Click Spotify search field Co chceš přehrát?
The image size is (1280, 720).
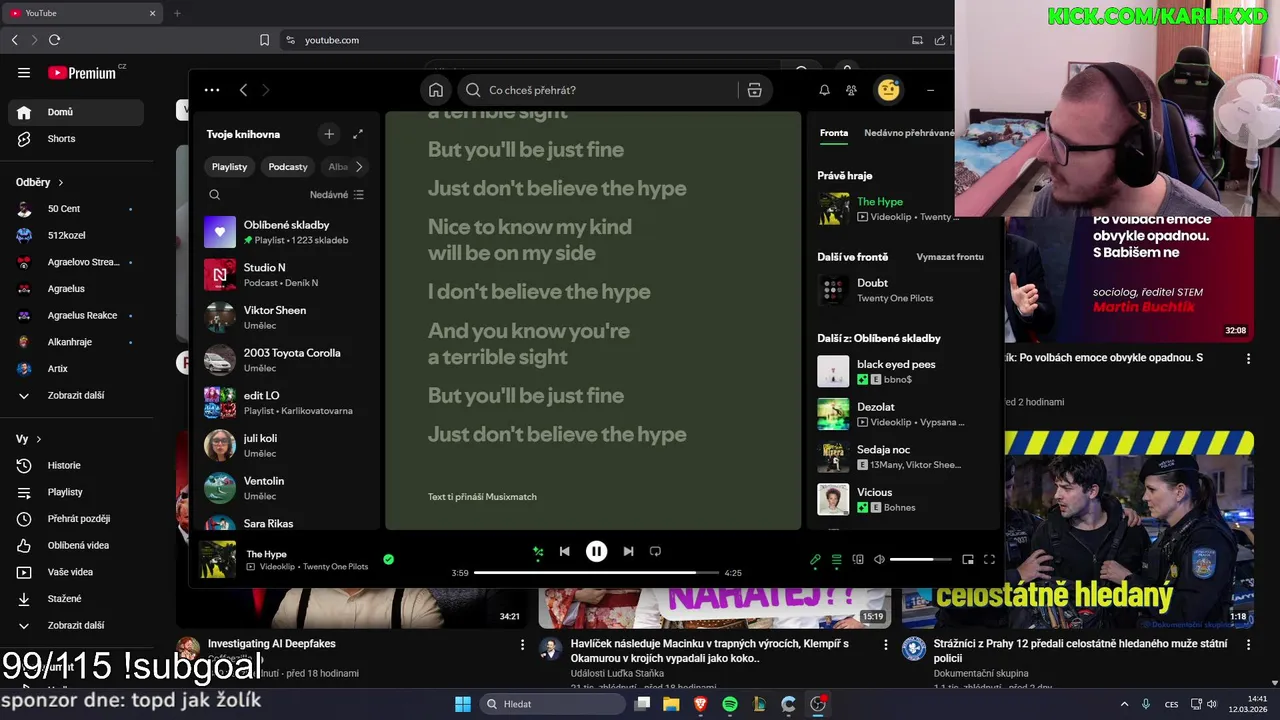[600, 90]
